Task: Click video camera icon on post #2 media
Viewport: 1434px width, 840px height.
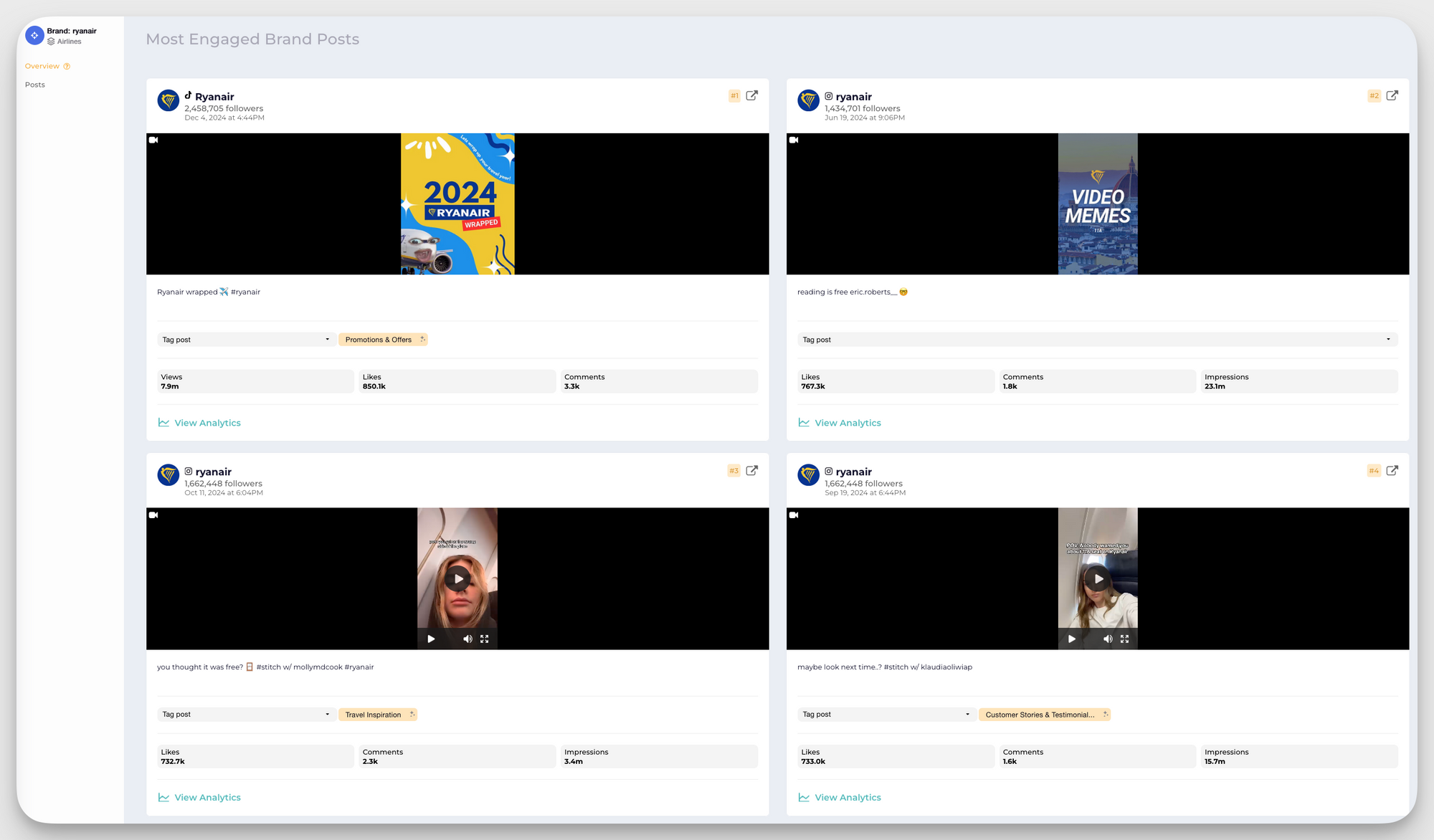Action: (794, 140)
